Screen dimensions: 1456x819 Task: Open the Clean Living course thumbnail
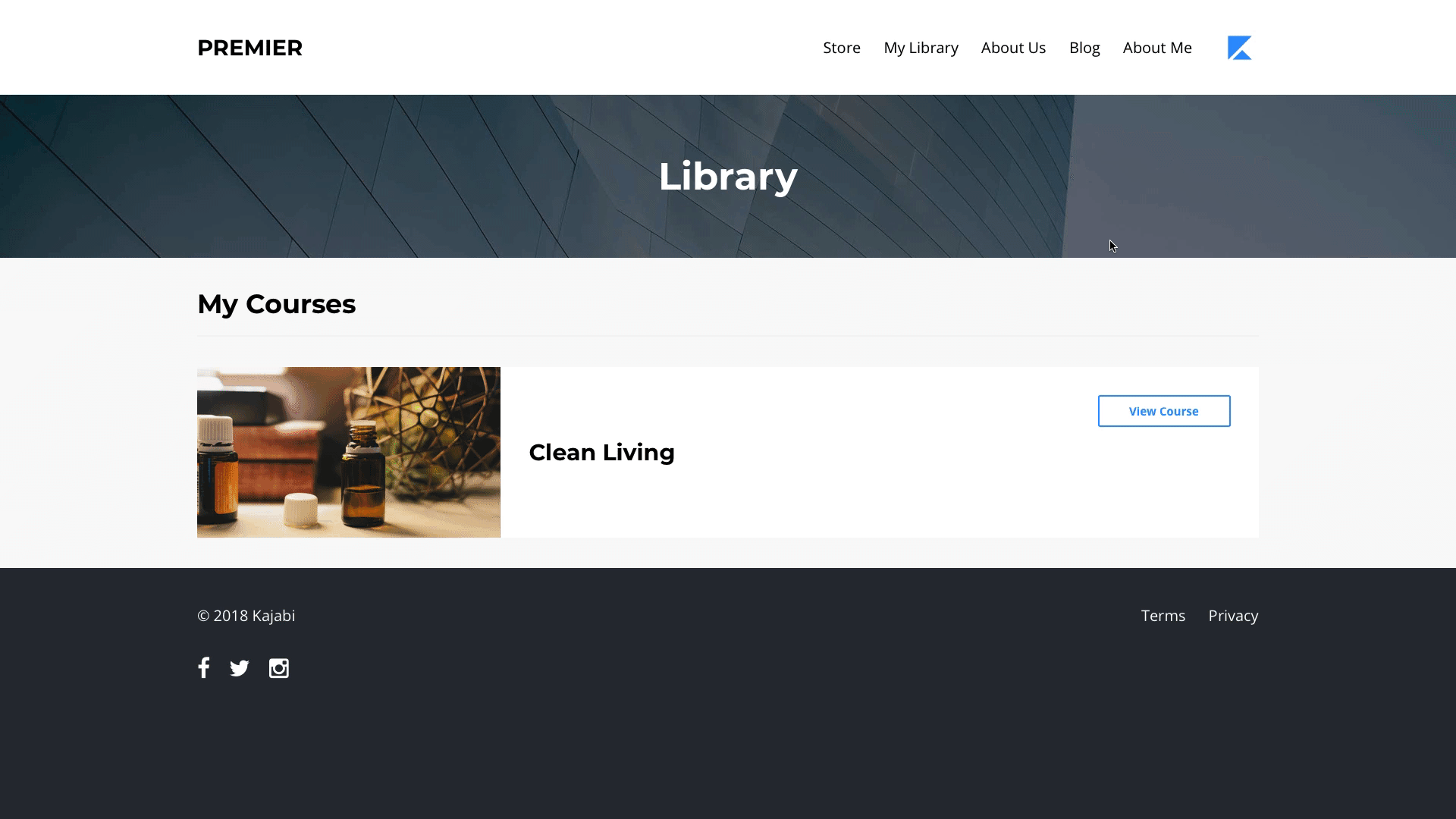pyautogui.click(x=348, y=453)
